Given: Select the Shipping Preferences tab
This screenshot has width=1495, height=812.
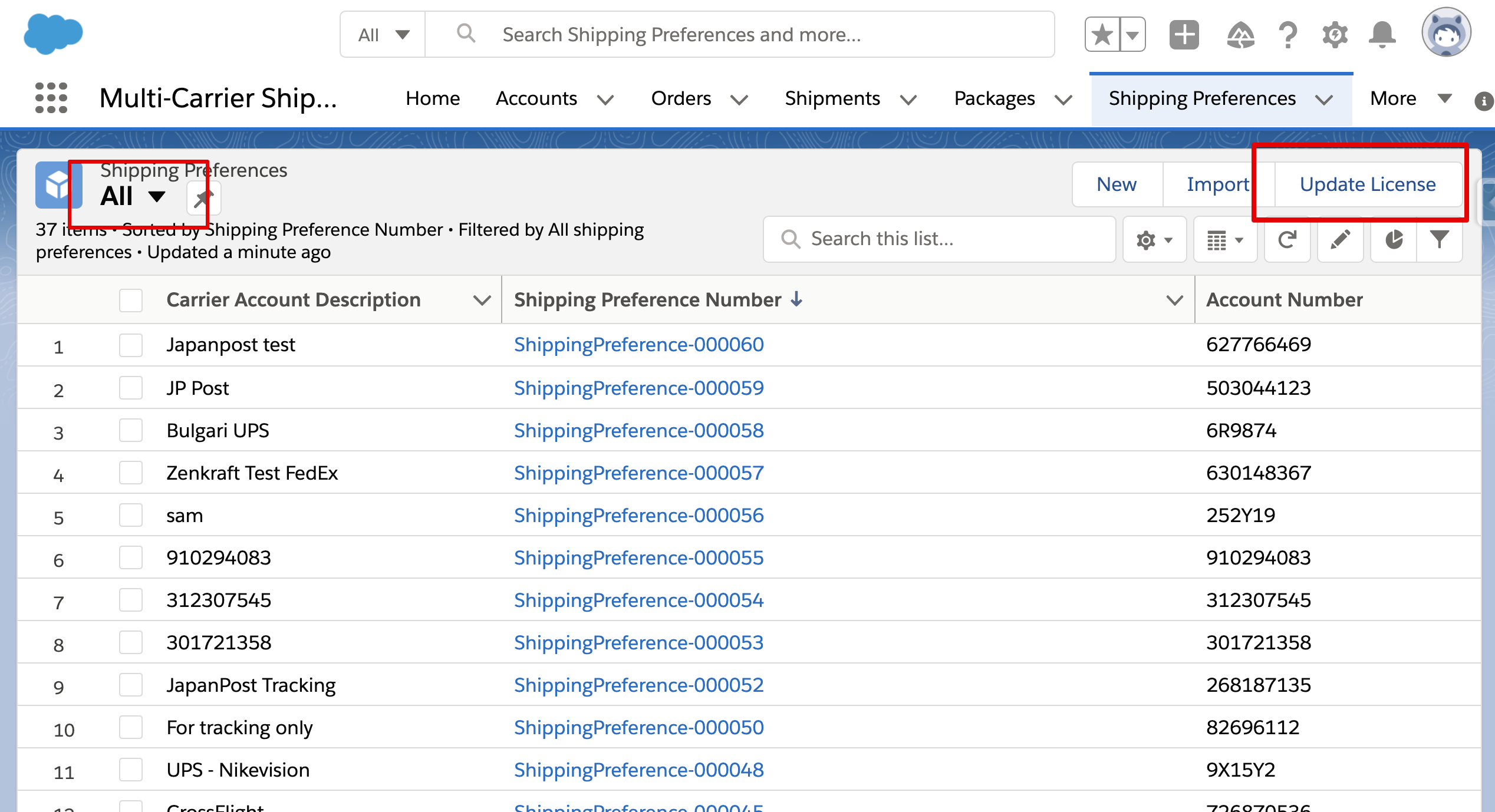Looking at the screenshot, I should point(1202,98).
